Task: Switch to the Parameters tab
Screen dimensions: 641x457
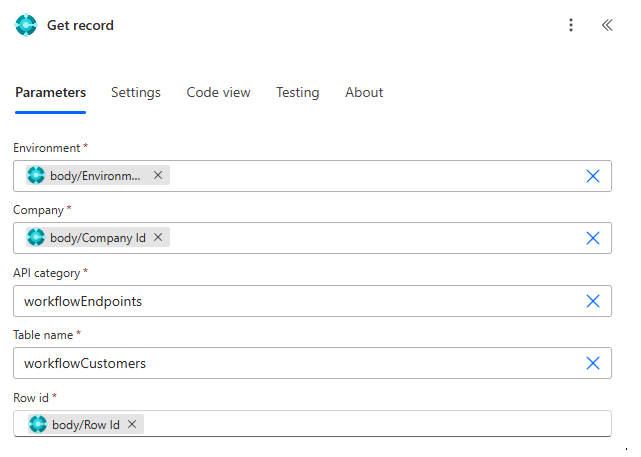Action: 50,92
